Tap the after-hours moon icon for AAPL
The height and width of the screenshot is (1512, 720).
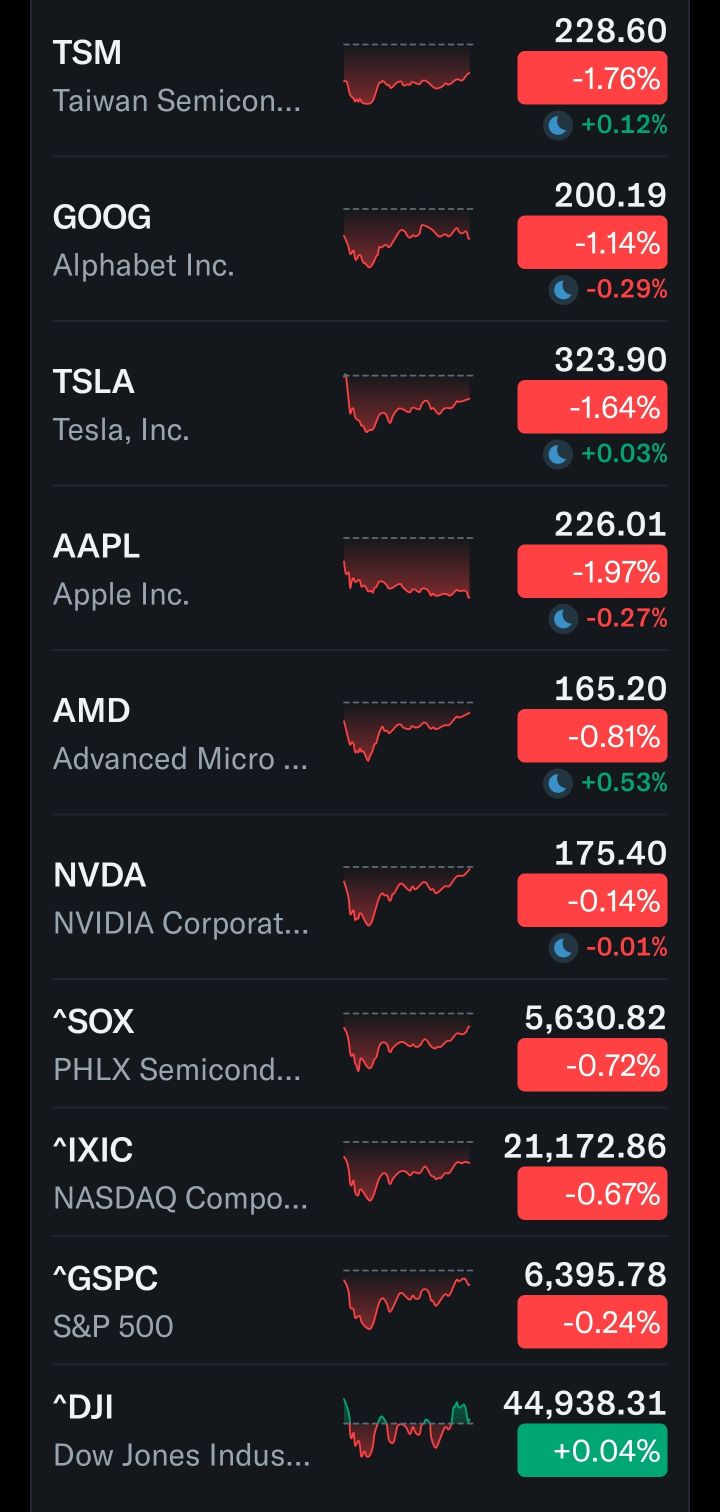pos(563,619)
